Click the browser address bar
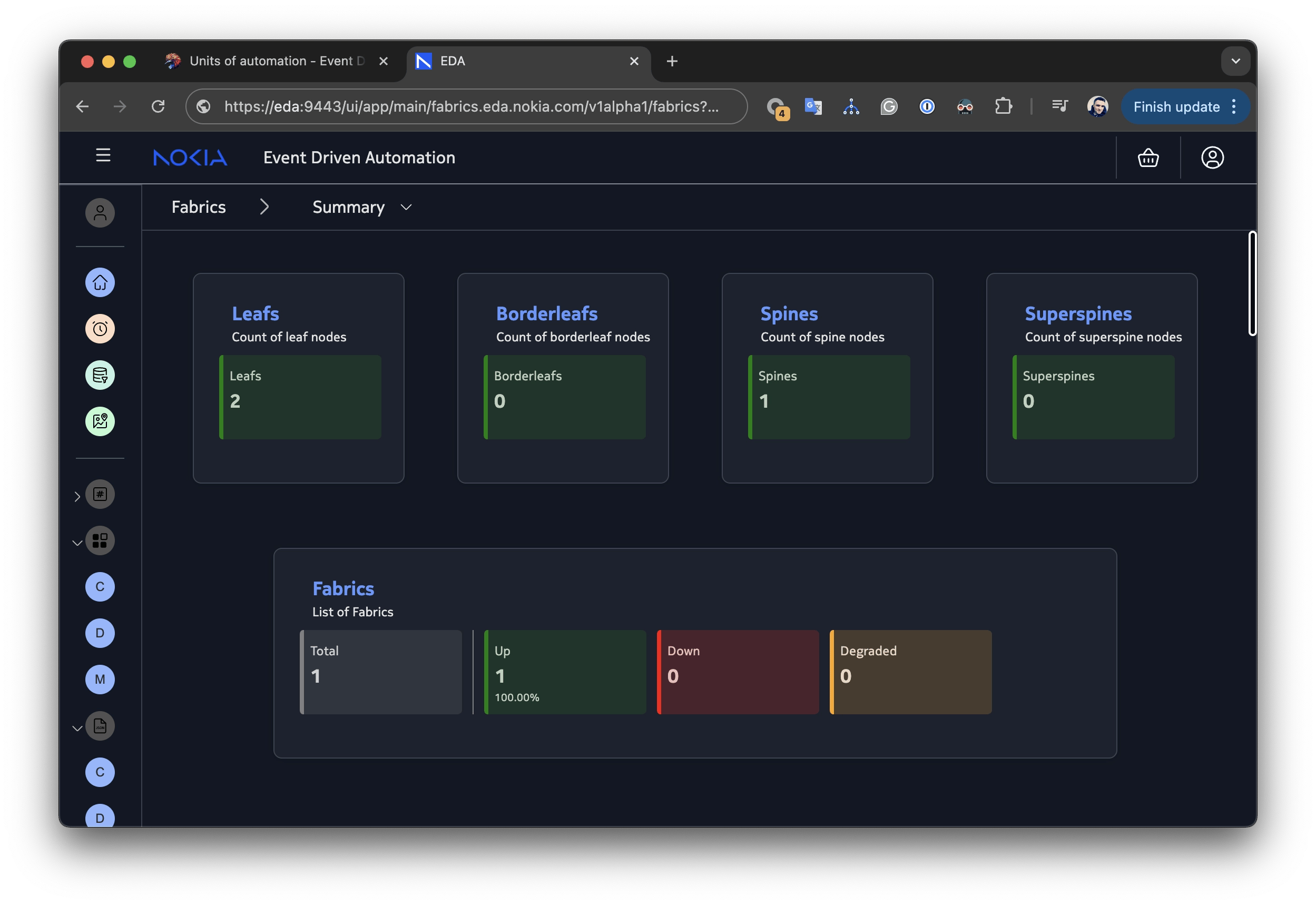Image resolution: width=1316 pixels, height=905 pixels. coord(470,106)
